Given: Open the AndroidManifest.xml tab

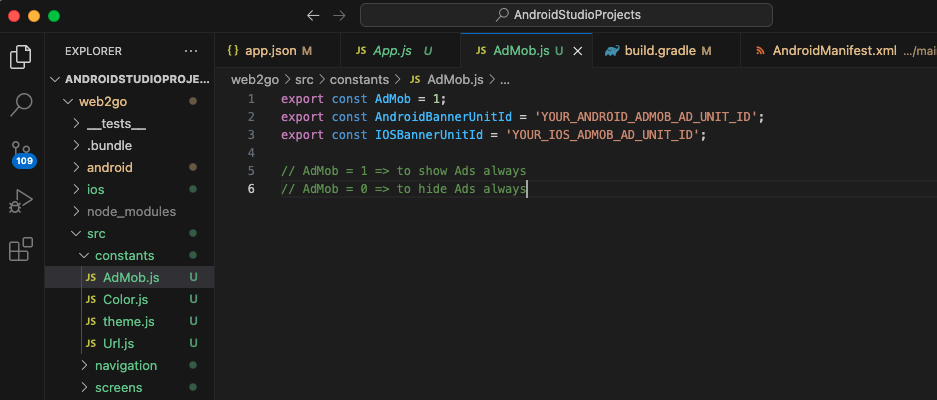Looking at the screenshot, I should coord(834,50).
